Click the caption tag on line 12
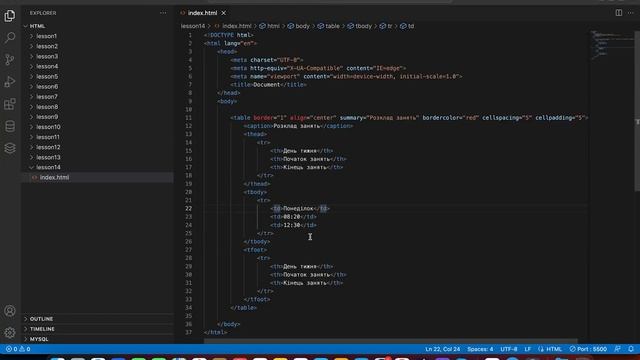This screenshot has width=640, height=360. [x=258, y=126]
